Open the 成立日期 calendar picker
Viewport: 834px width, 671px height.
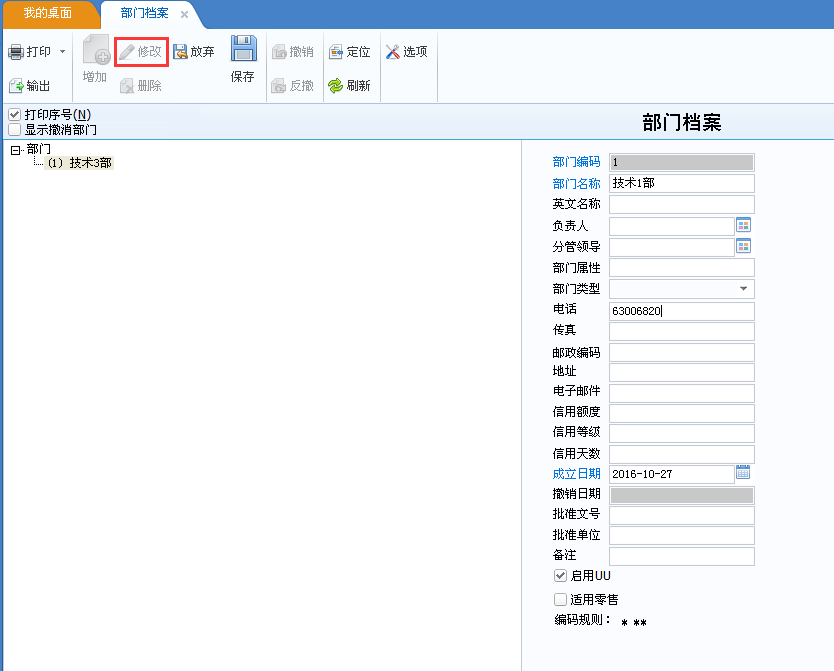743,473
